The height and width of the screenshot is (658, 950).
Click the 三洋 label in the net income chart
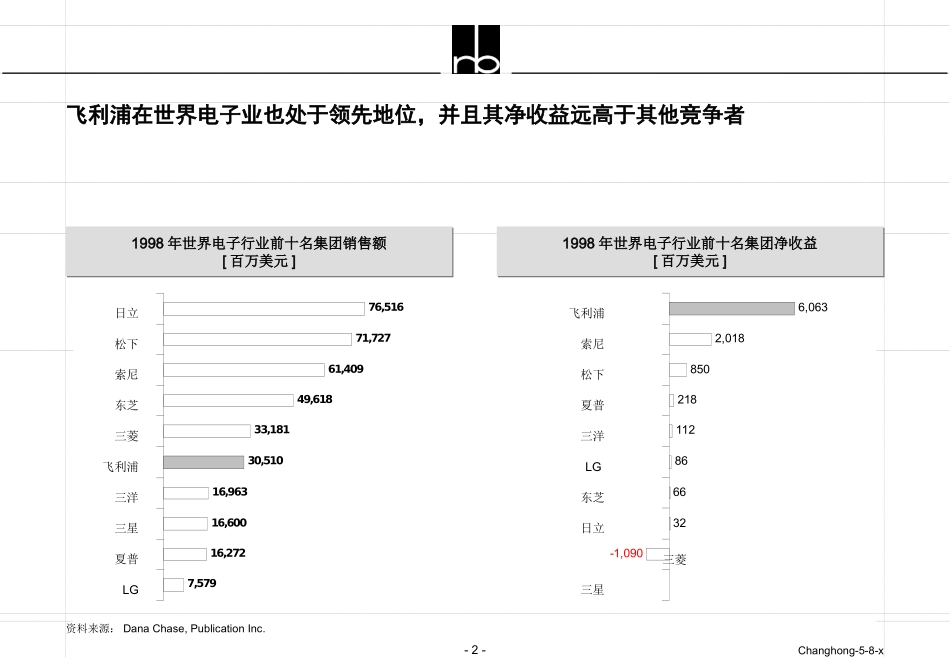pos(593,436)
